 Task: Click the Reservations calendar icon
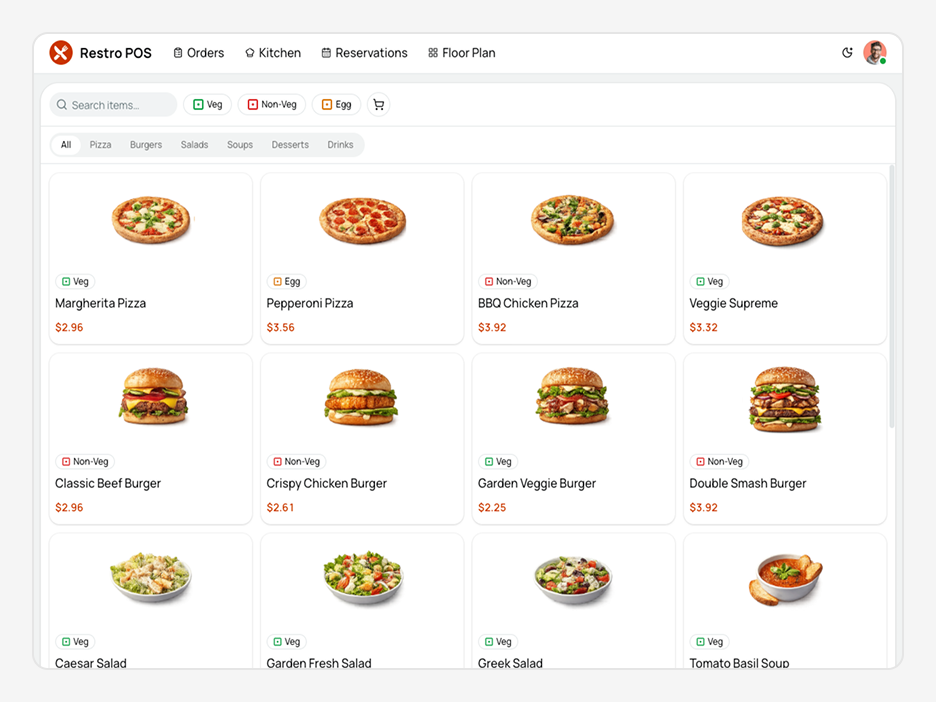326,53
